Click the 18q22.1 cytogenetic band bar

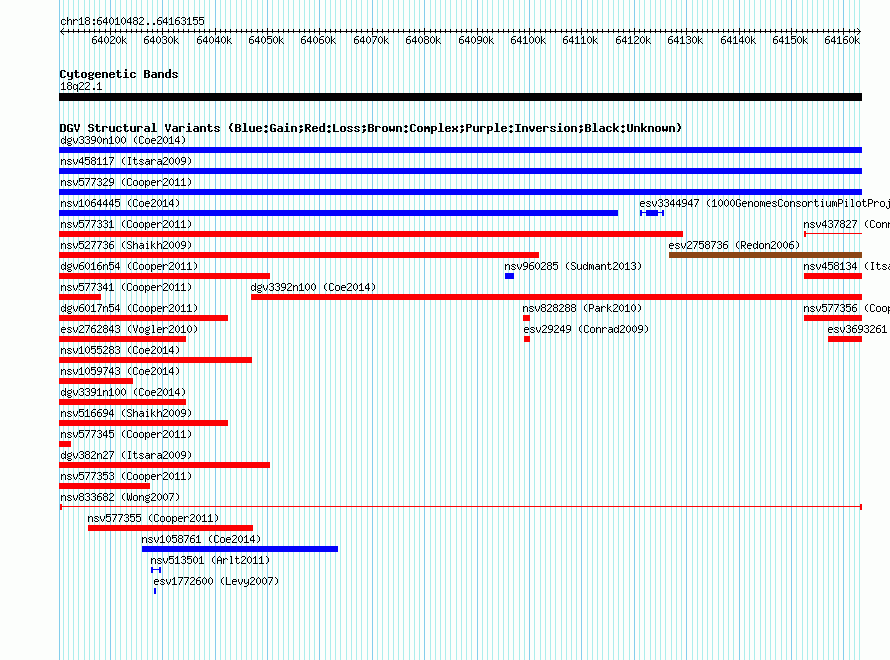coord(460,97)
